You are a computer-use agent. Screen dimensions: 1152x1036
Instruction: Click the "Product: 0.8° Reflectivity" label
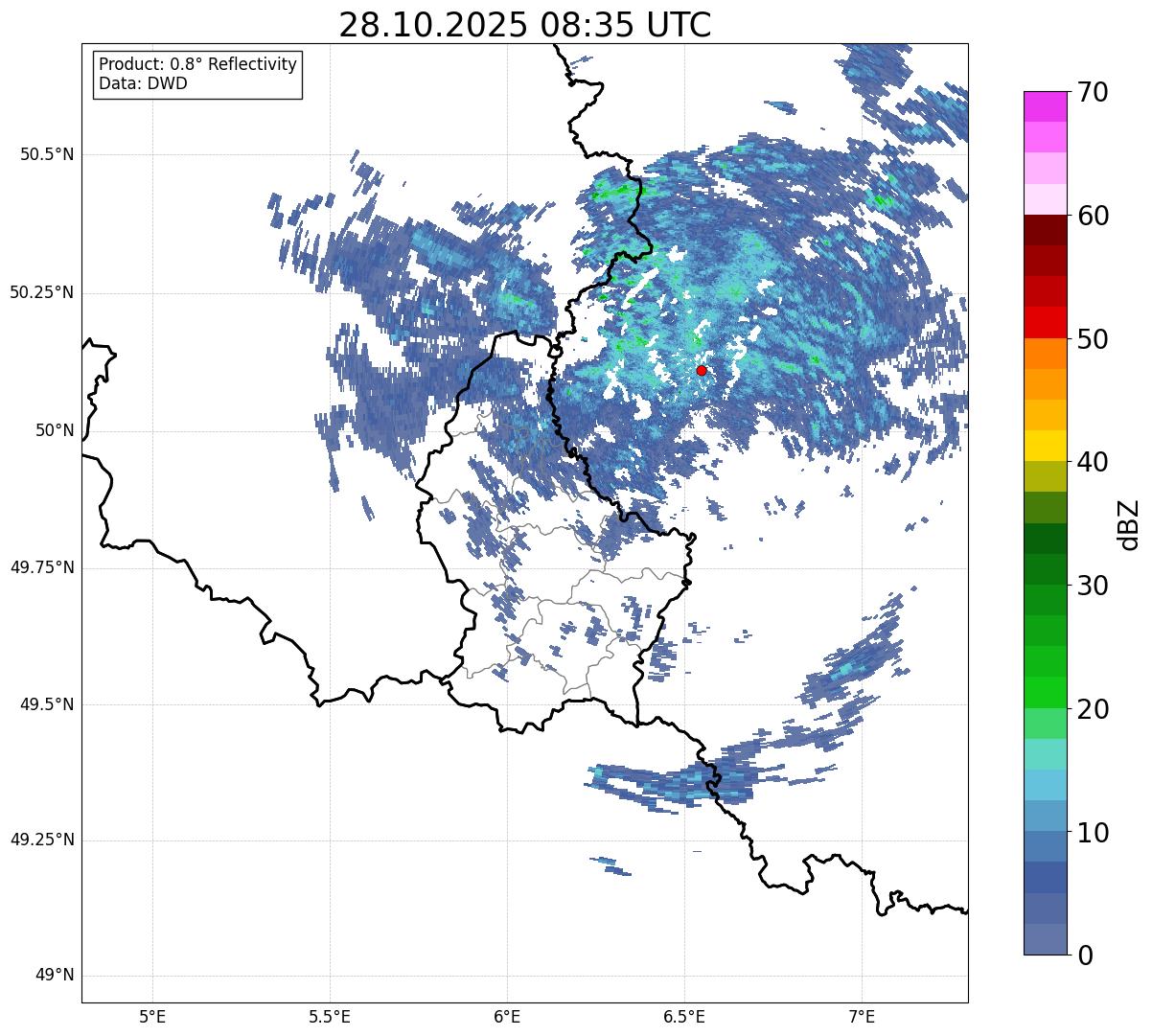pos(198,64)
